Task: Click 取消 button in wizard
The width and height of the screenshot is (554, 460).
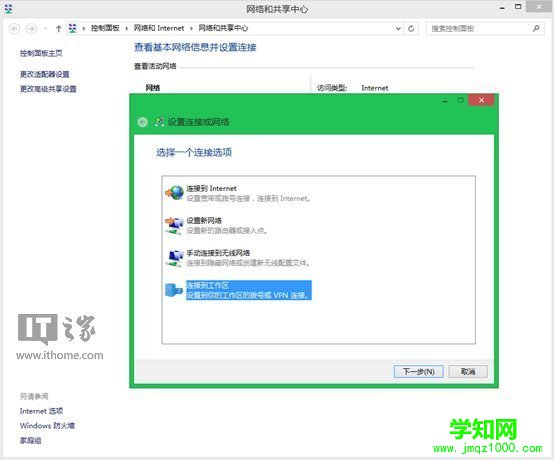Action: tap(468, 372)
